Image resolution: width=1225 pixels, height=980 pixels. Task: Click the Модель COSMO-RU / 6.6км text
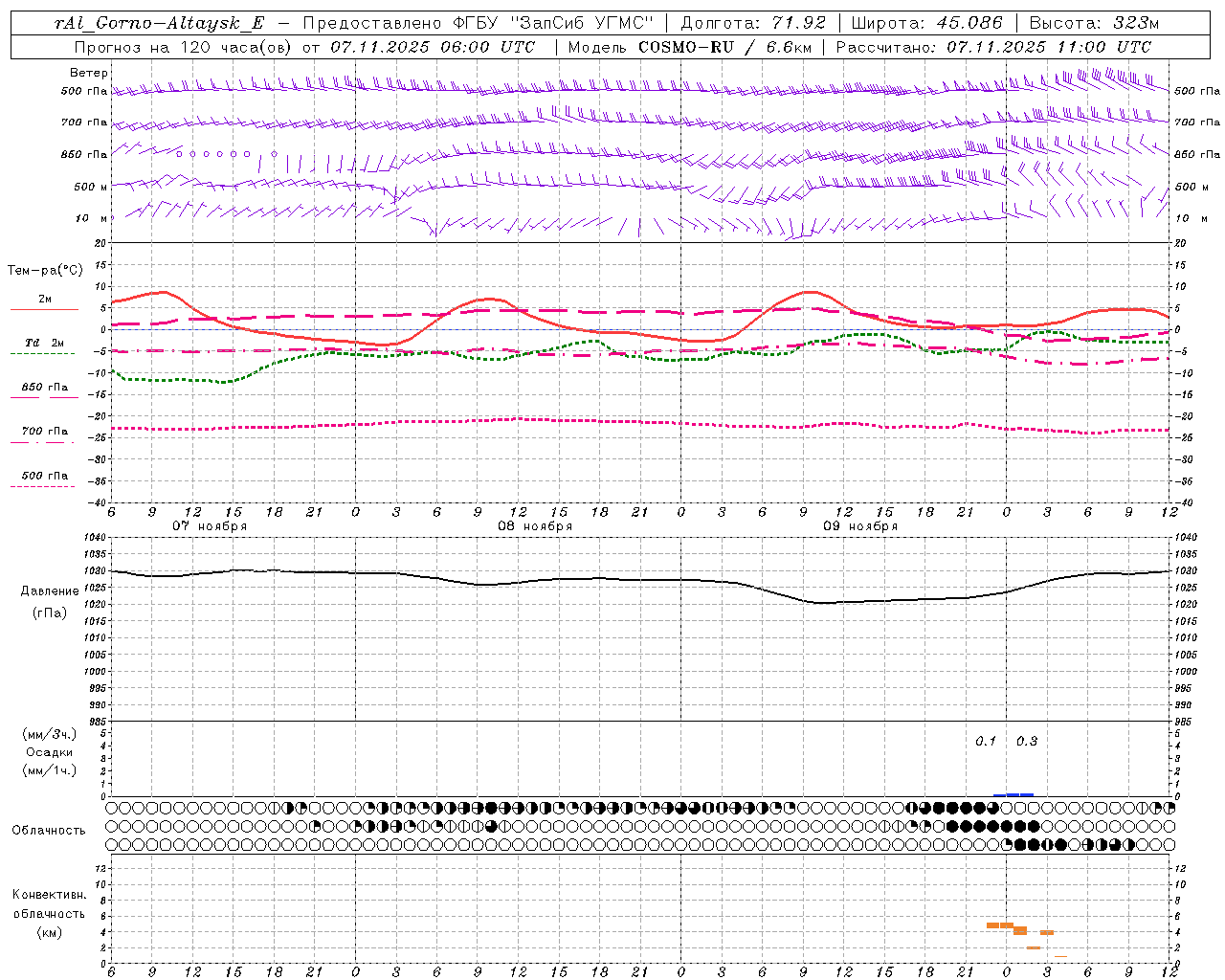tap(689, 47)
